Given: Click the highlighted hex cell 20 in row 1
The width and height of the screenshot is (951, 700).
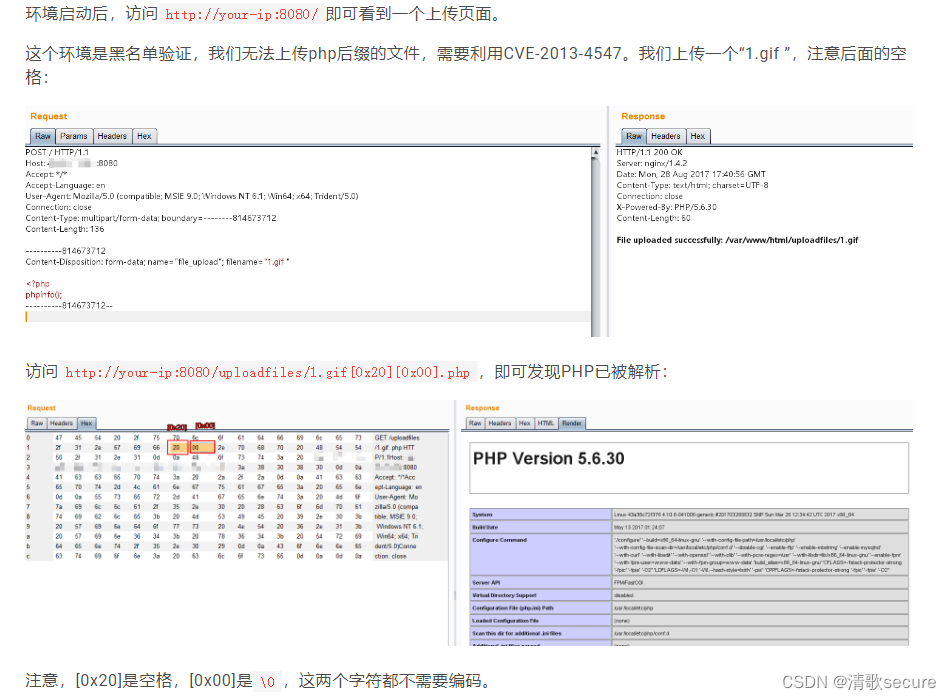Looking at the screenshot, I should coord(176,448).
